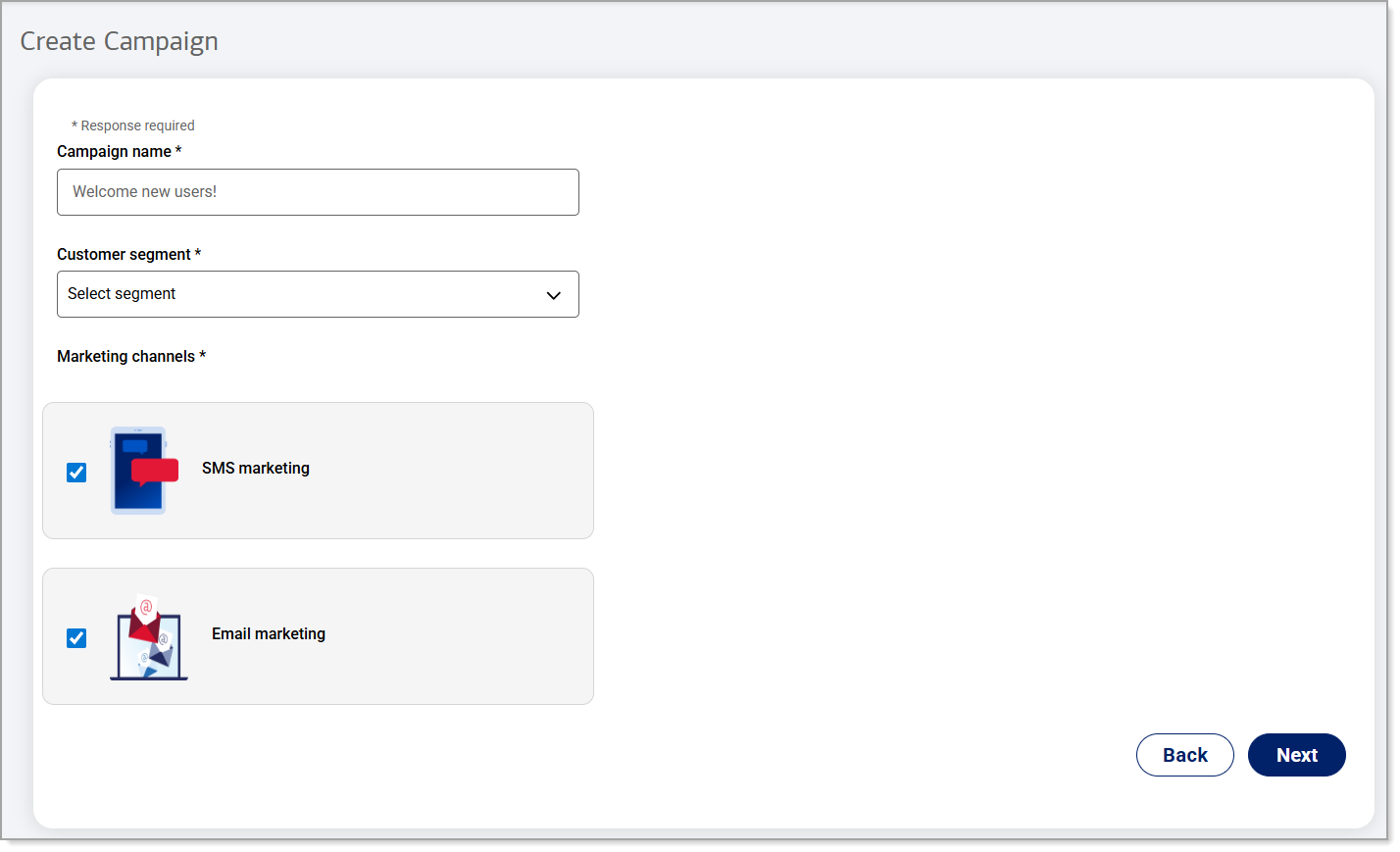Focus the Campaign name text field
Screen dimensions: 1400x852
pyautogui.click(x=318, y=192)
